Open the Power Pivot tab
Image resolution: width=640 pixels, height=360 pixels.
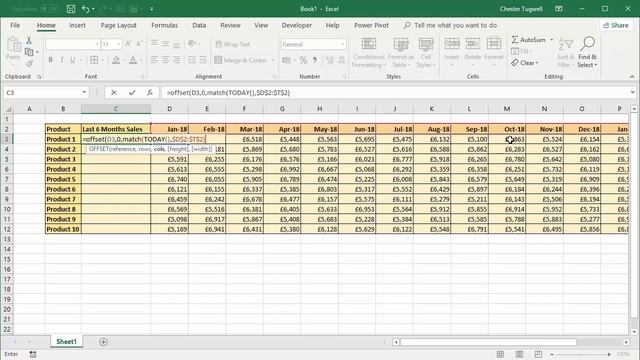point(371,25)
